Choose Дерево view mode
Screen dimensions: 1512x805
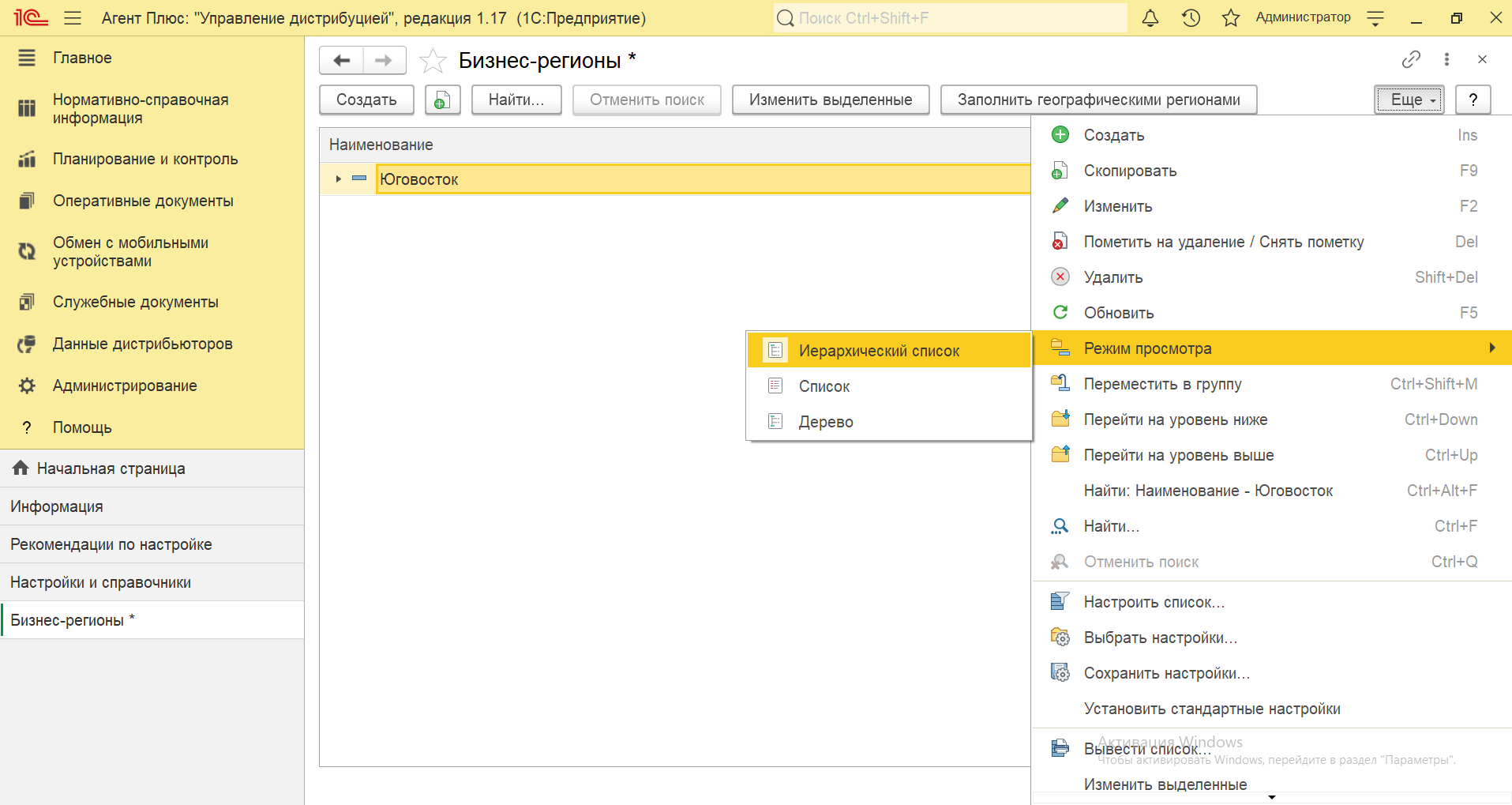click(x=826, y=422)
